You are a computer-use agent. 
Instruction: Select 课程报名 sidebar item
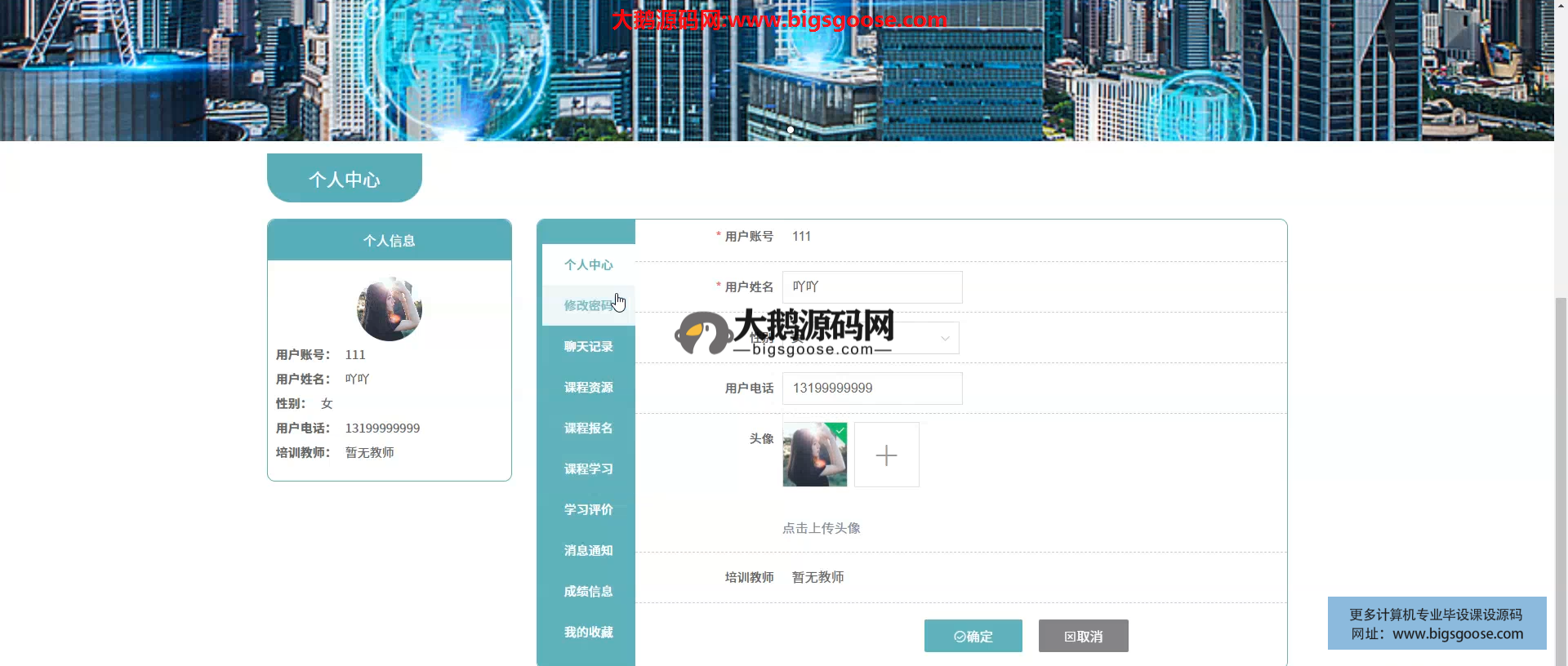588,428
